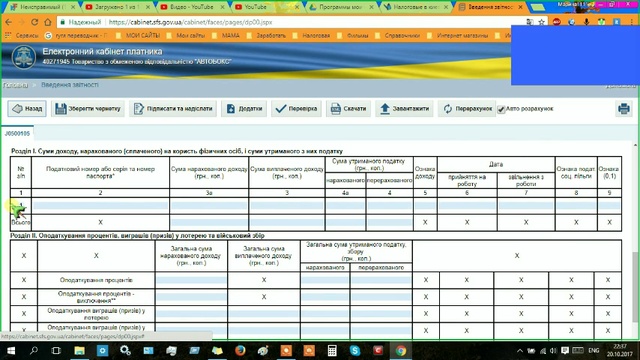Open the network icon in tray

click(542, 351)
